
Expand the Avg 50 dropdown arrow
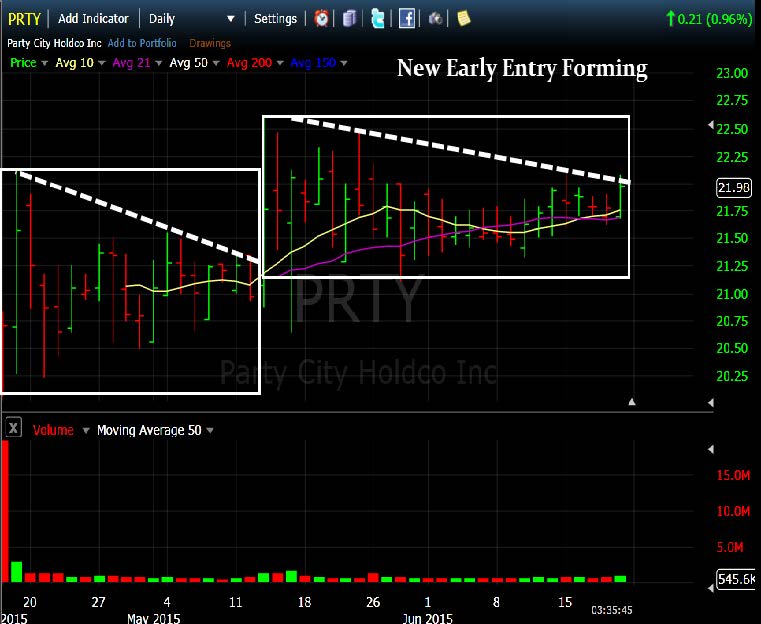pyautogui.click(x=216, y=63)
